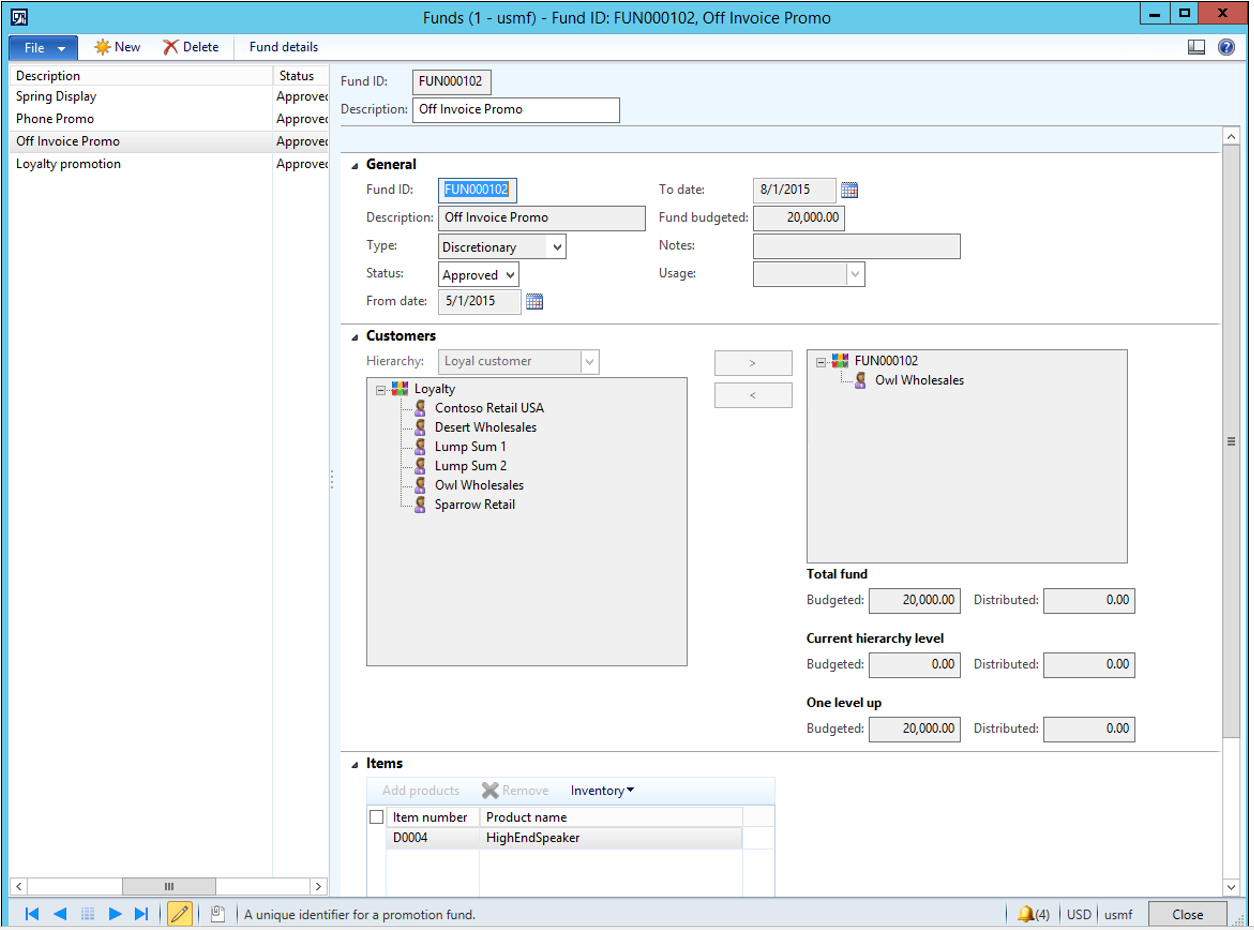Click the Fund details button

click(284, 47)
